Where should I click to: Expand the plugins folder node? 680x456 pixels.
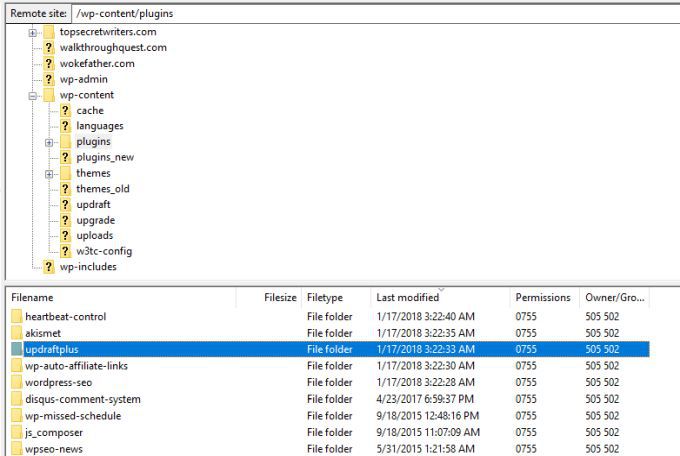click(x=49, y=143)
